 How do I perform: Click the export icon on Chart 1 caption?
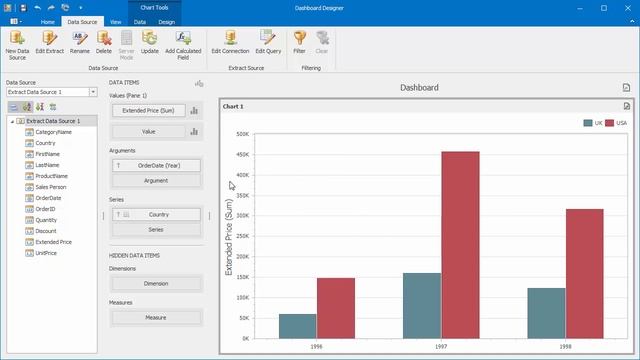coord(627,106)
